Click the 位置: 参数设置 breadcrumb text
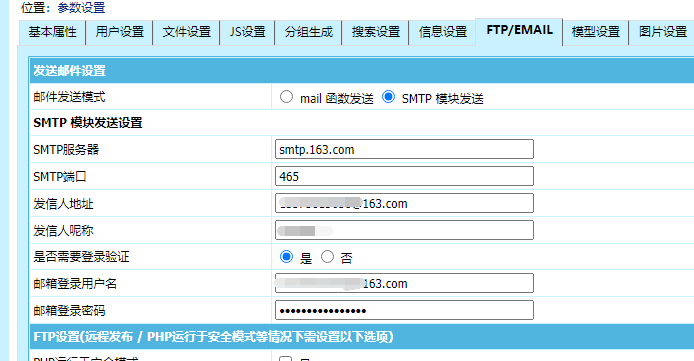 63,8
